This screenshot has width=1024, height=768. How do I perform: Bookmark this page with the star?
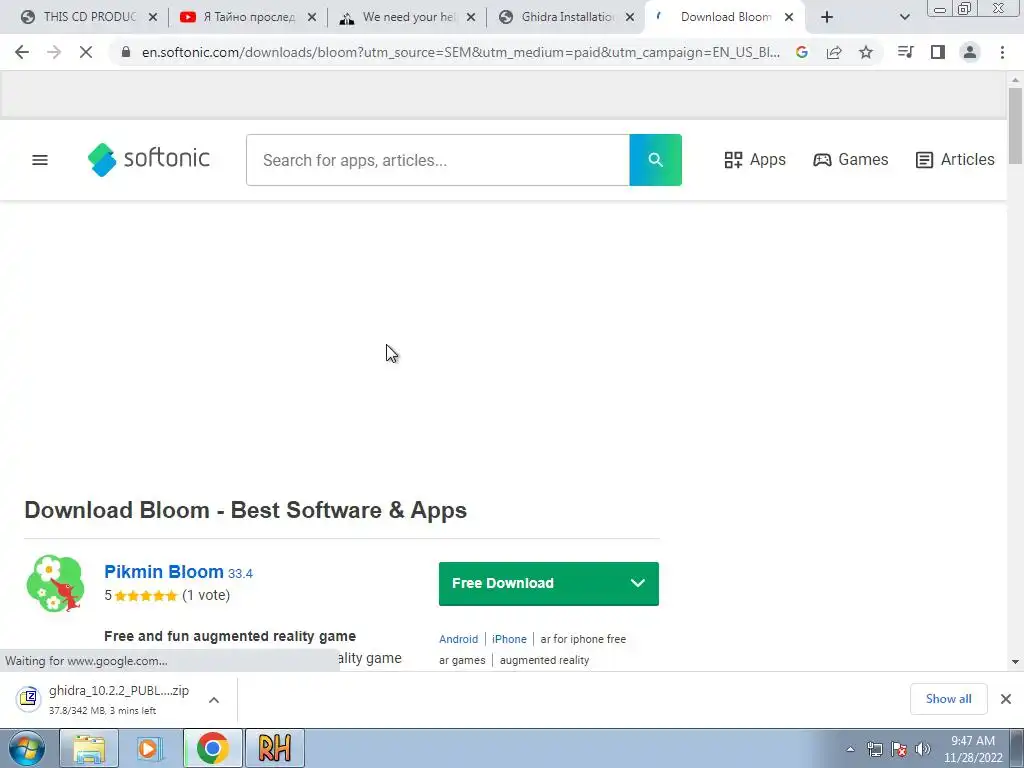pos(866,52)
